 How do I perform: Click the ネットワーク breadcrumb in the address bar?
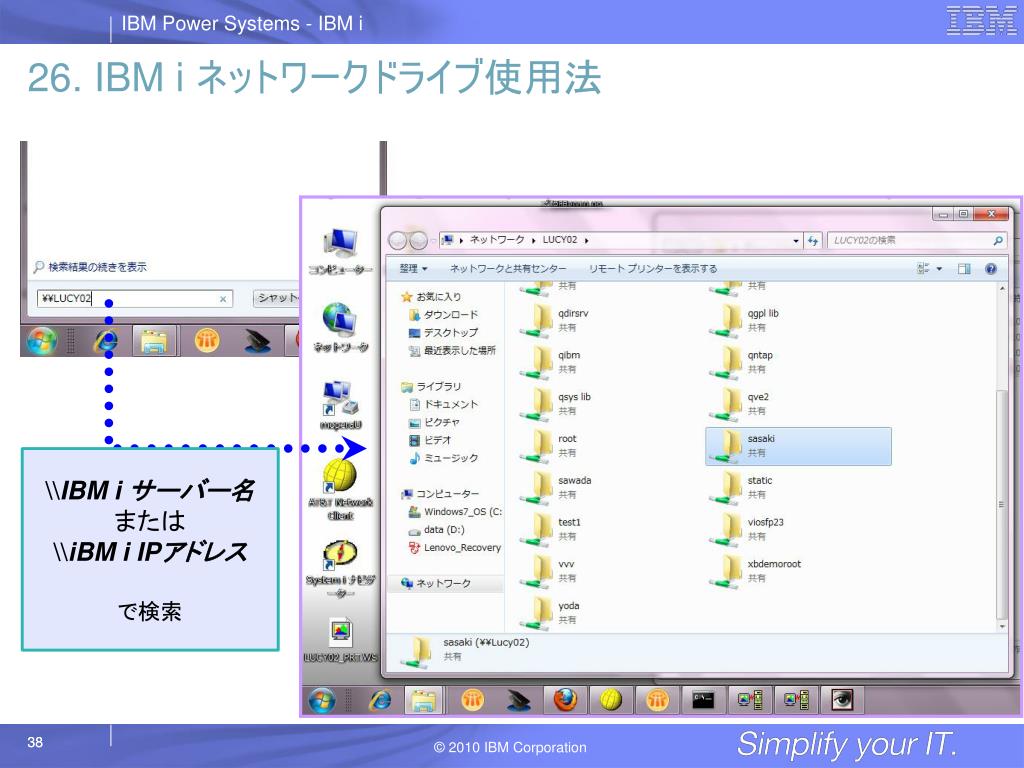[497, 240]
